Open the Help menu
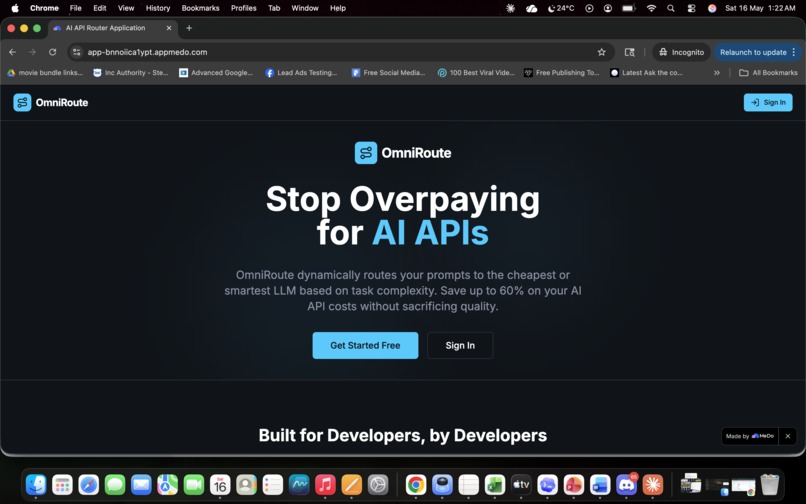This screenshot has width=806, height=504. point(338,8)
